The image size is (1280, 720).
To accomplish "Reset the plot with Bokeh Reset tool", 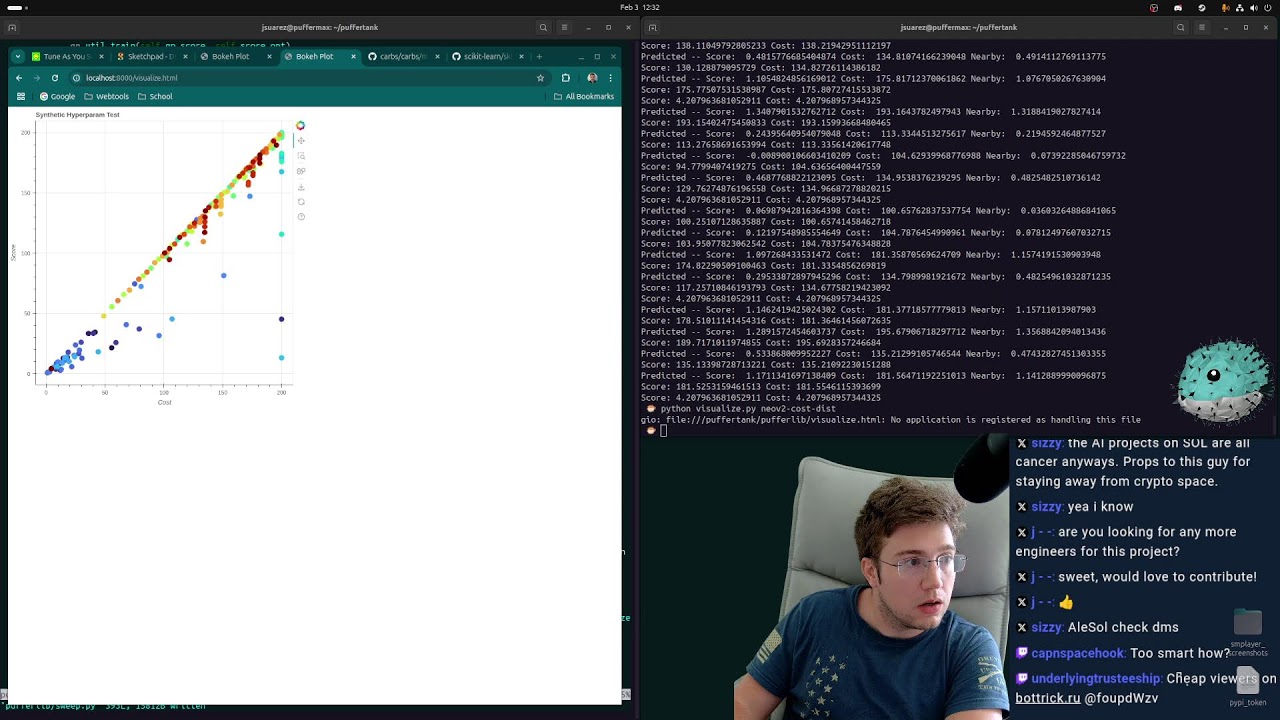I will [301, 202].
